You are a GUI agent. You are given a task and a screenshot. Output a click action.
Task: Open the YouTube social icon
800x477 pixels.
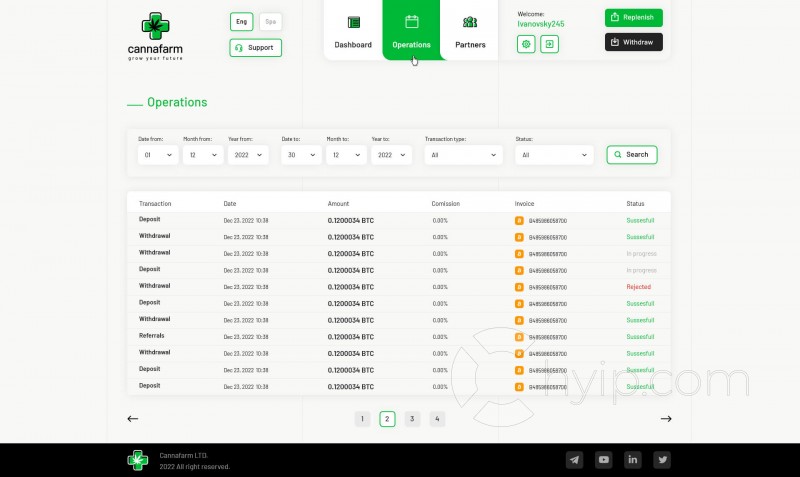pyautogui.click(x=604, y=460)
